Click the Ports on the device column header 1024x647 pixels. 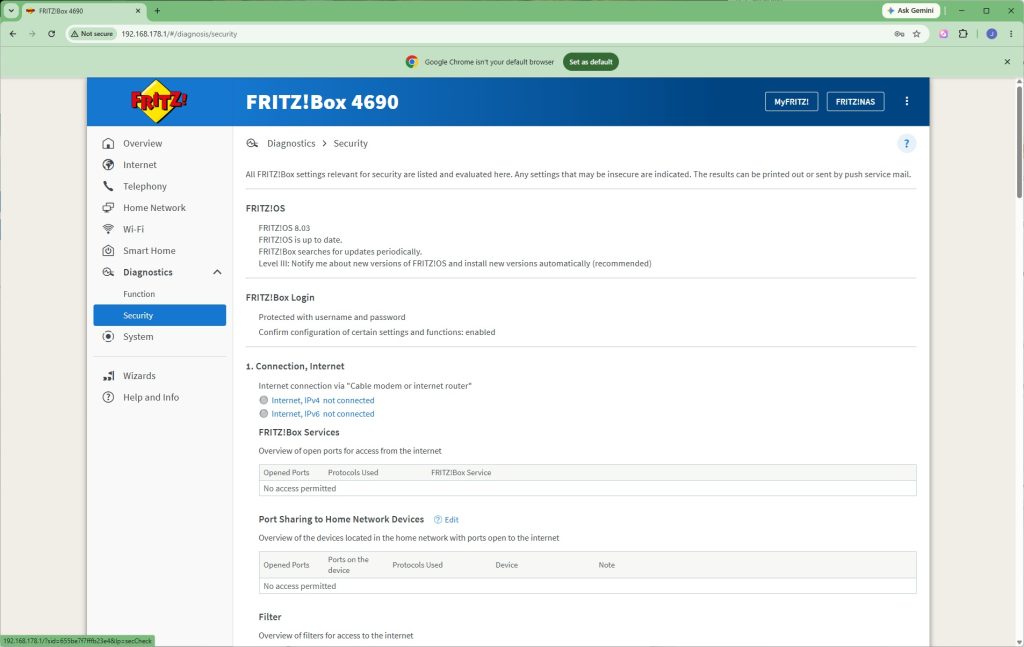(x=348, y=565)
